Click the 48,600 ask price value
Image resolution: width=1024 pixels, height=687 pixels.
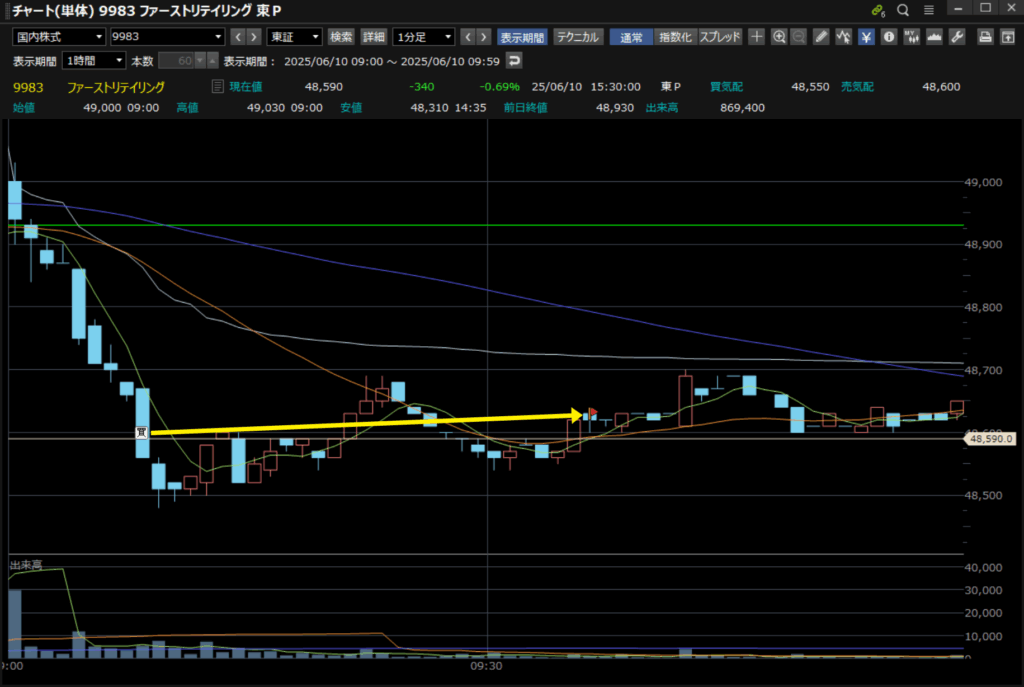tap(941, 87)
